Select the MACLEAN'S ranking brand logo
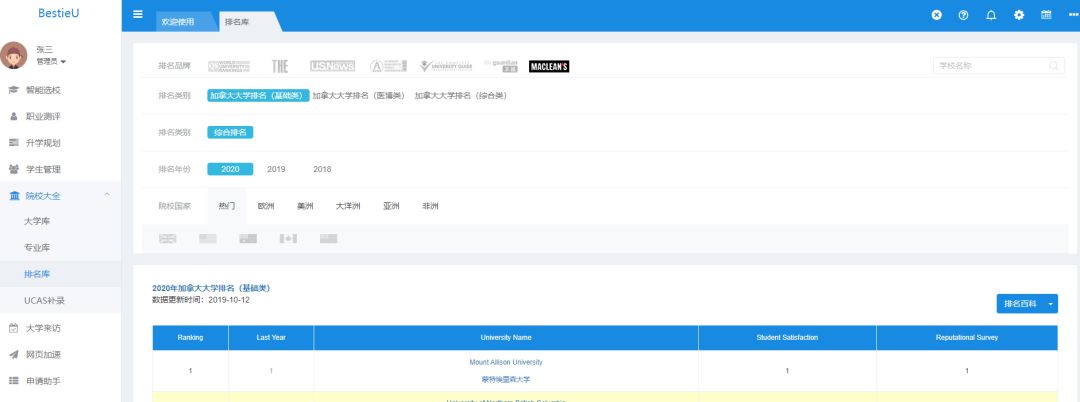 coord(549,66)
